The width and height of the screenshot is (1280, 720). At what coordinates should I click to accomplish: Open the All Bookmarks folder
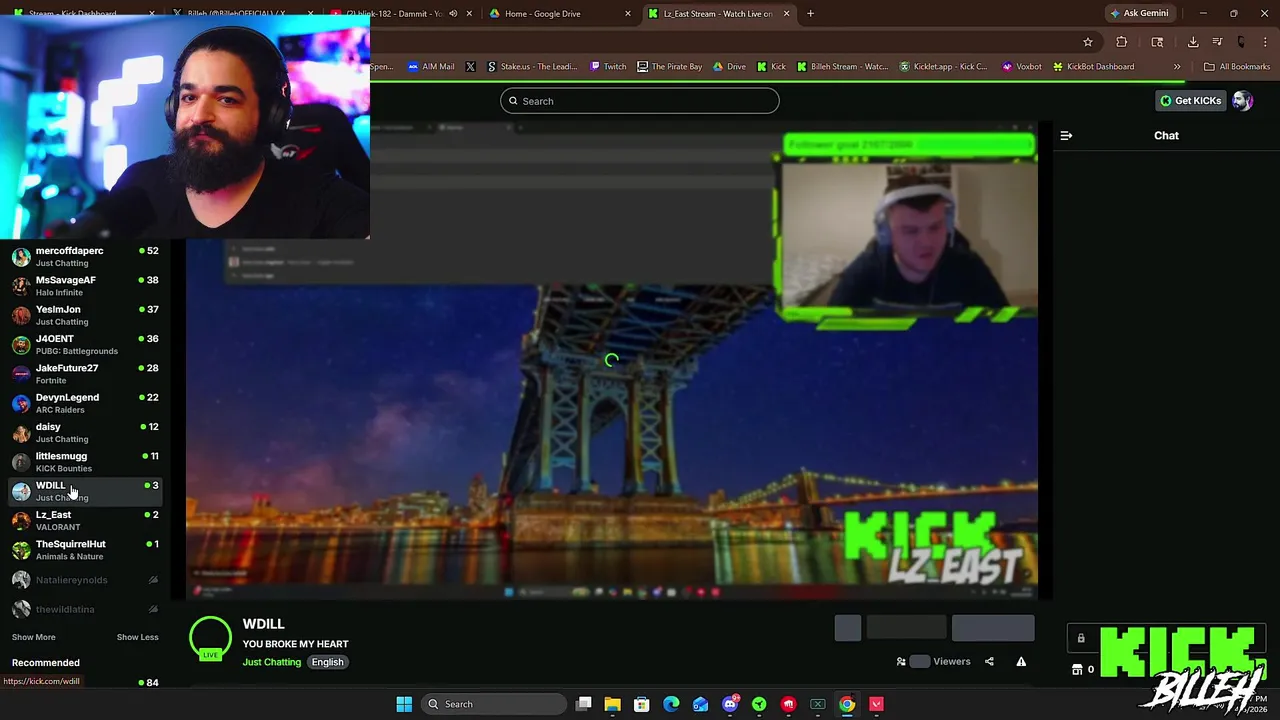coord(1237,67)
